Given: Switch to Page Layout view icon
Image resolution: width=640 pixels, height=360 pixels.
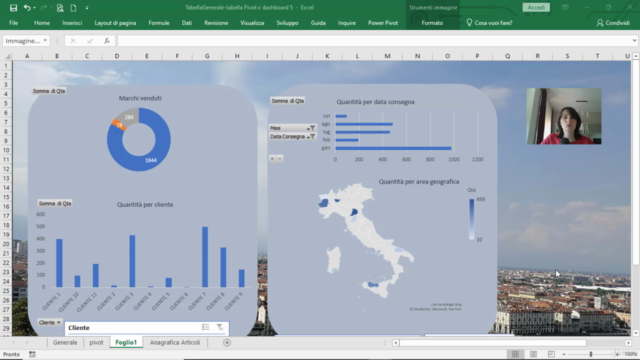Looking at the screenshot, I should click(533, 354).
